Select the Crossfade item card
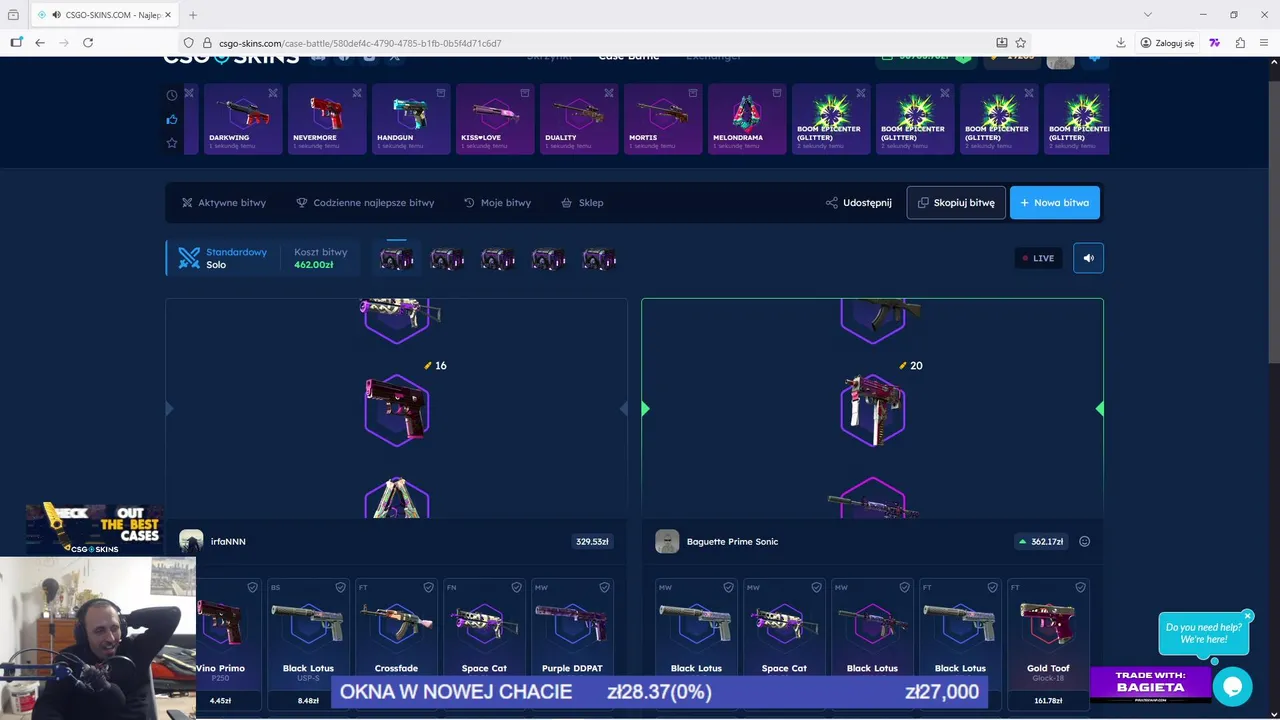 click(x=396, y=645)
